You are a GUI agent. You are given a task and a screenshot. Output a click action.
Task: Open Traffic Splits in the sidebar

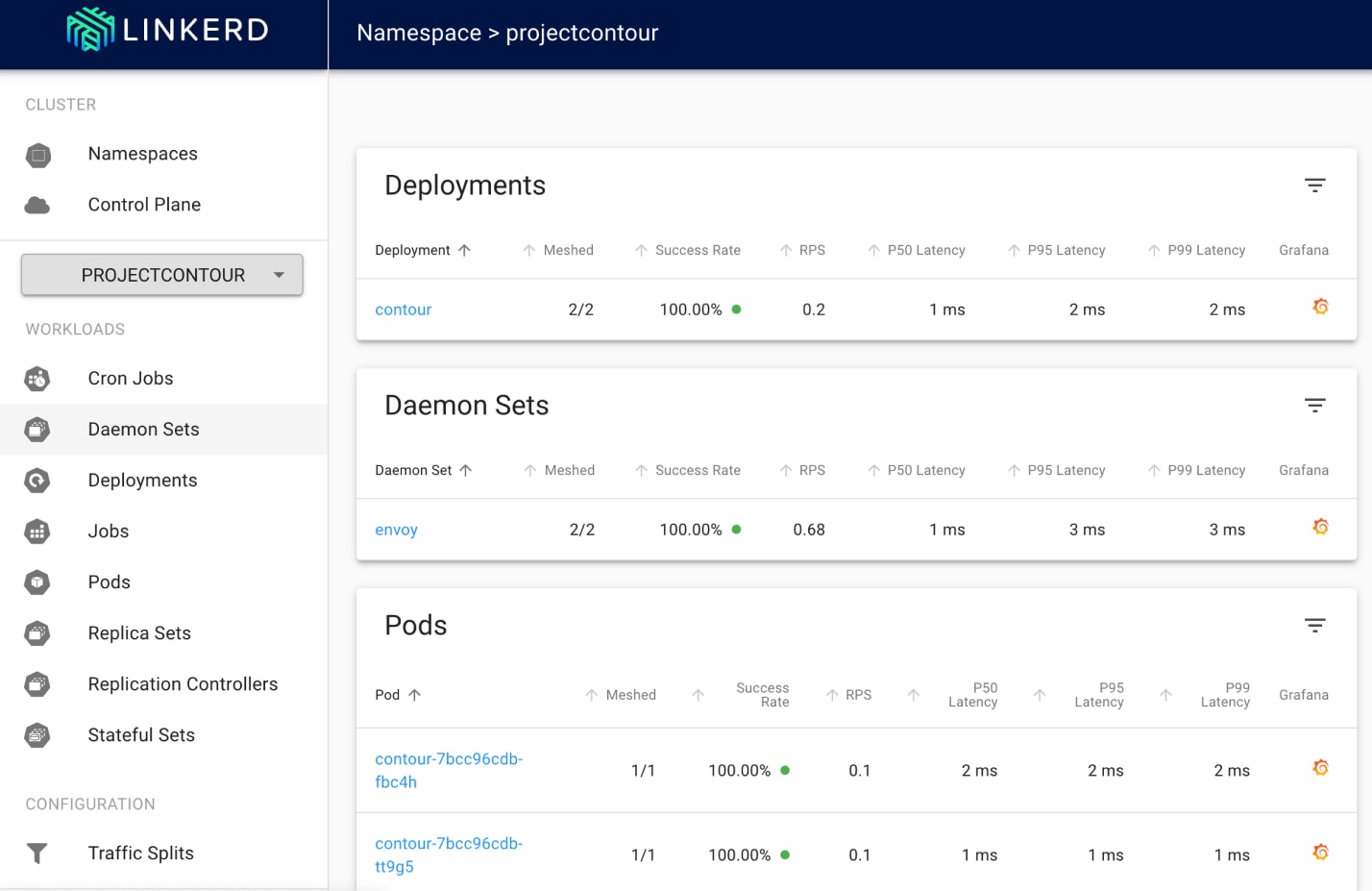click(x=140, y=854)
